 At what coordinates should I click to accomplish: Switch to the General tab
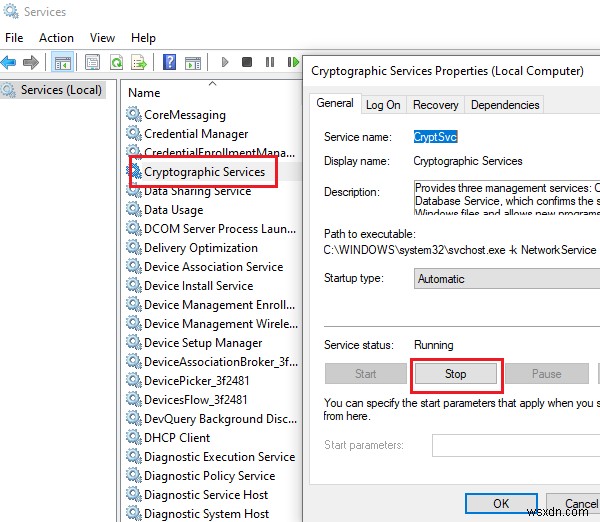tap(335, 103)
